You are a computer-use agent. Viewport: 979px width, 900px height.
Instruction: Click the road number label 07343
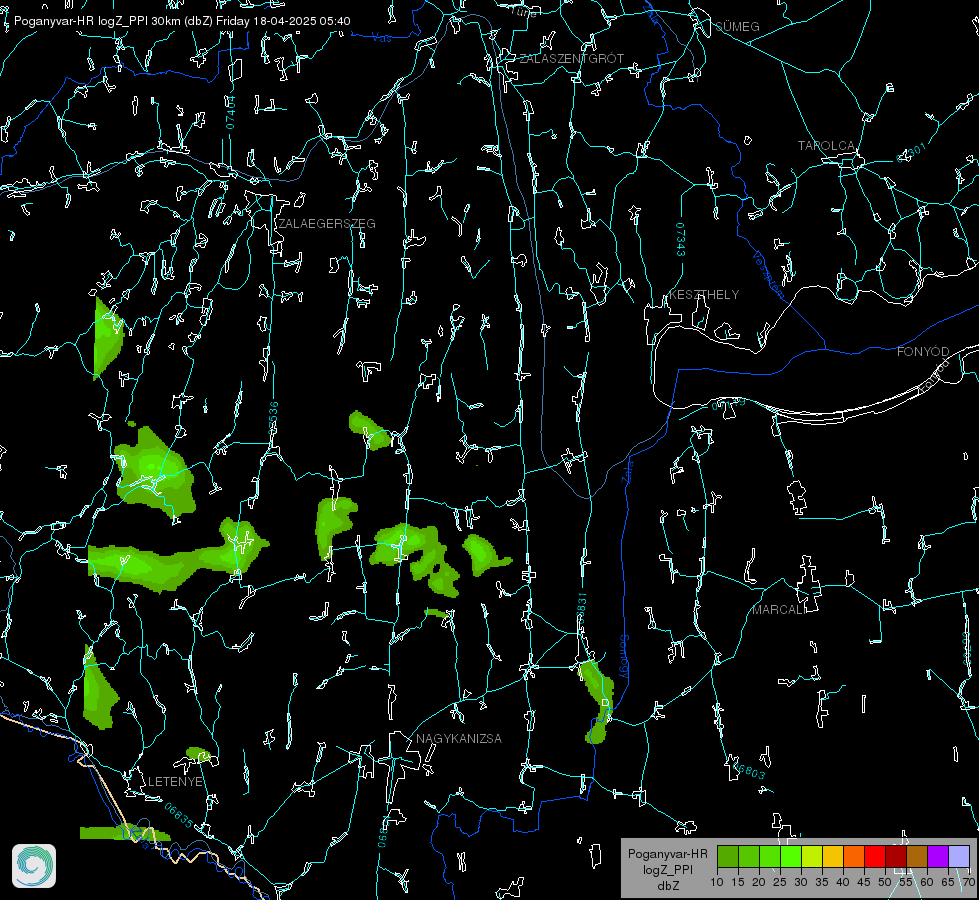click(x=680, y=239)
